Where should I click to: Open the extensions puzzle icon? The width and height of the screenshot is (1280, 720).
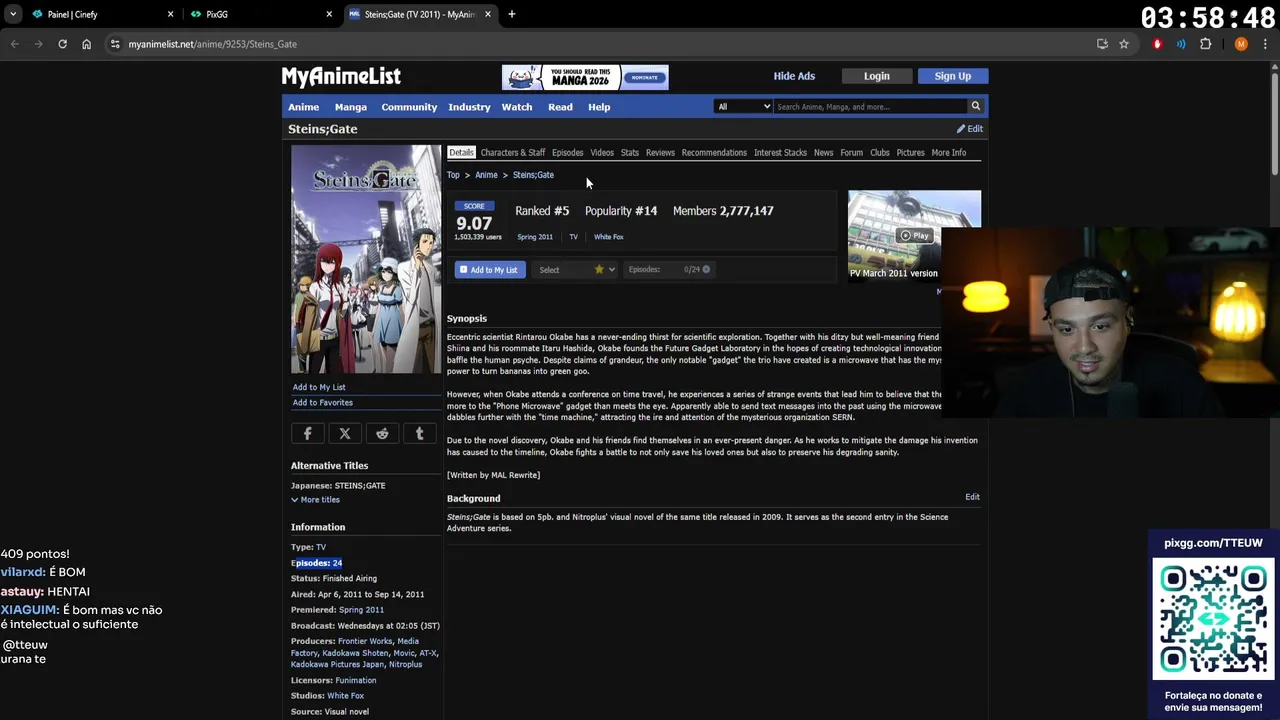click(x=1205, y=44)
